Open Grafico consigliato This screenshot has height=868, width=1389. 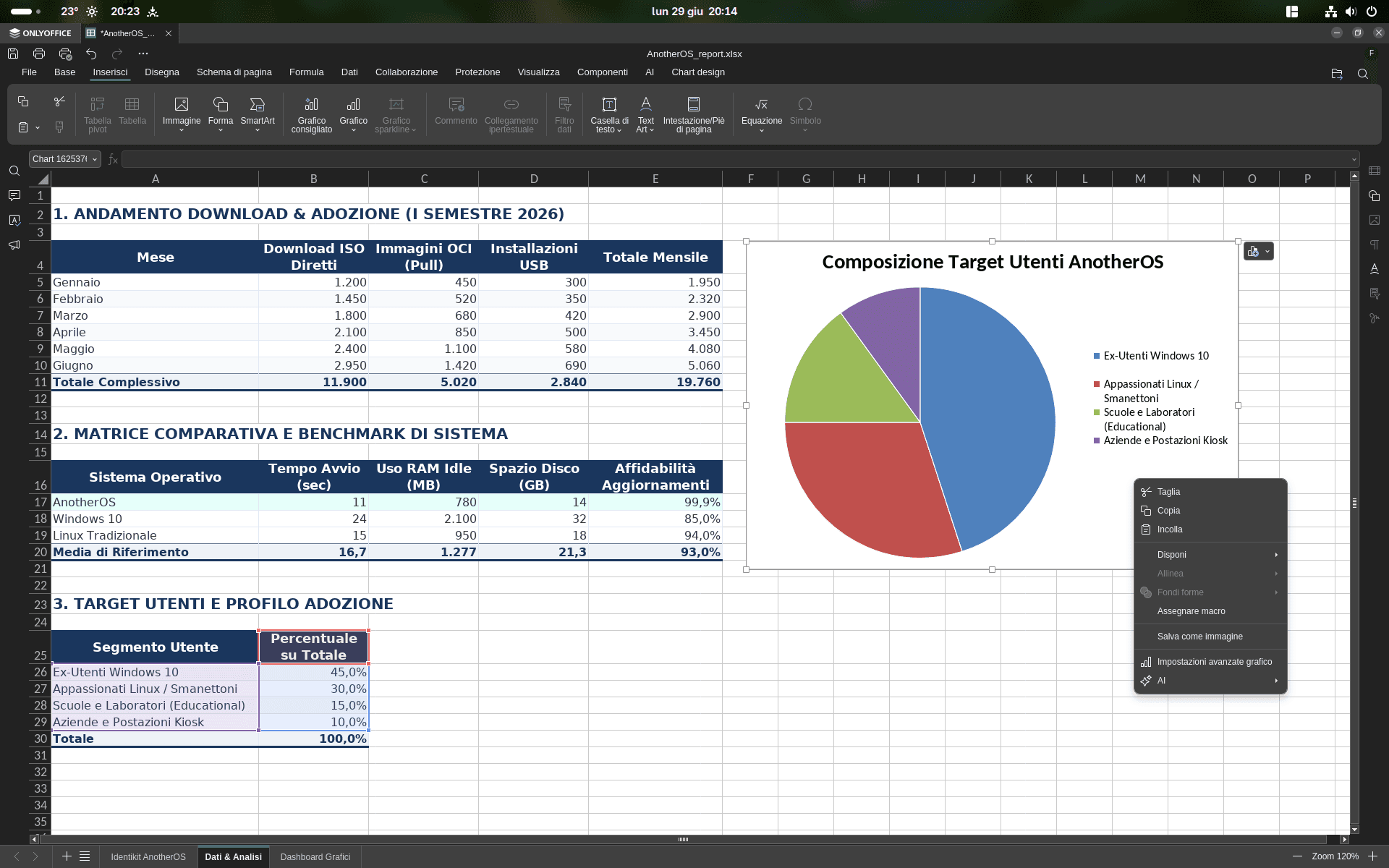pos(312,115)
